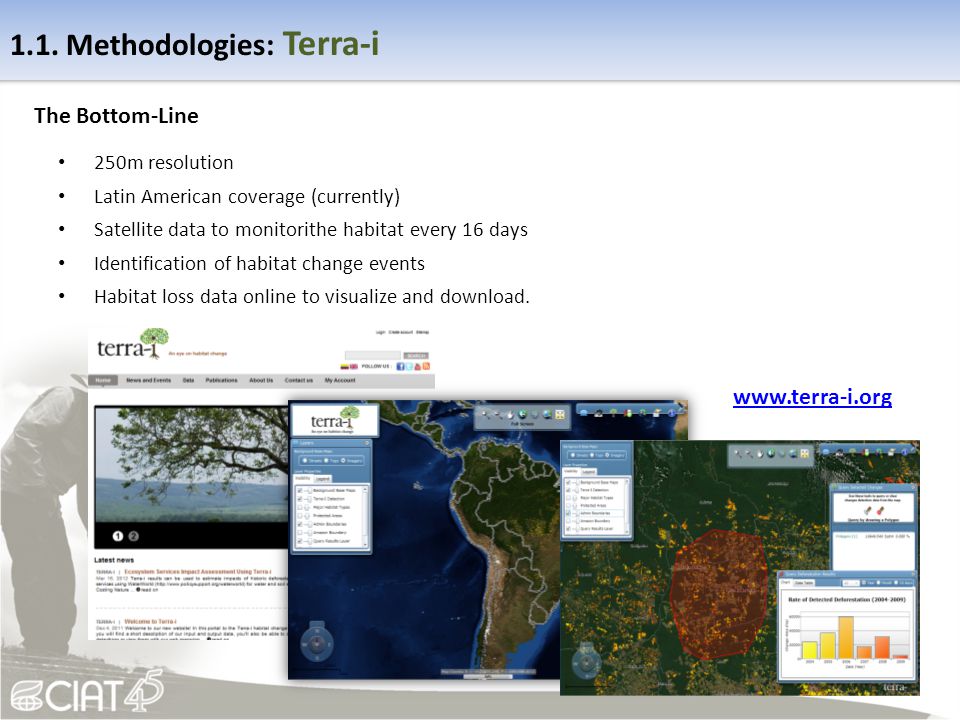
Task: Click Layers panel scrollbar in middle map
Action: [365, 517]
